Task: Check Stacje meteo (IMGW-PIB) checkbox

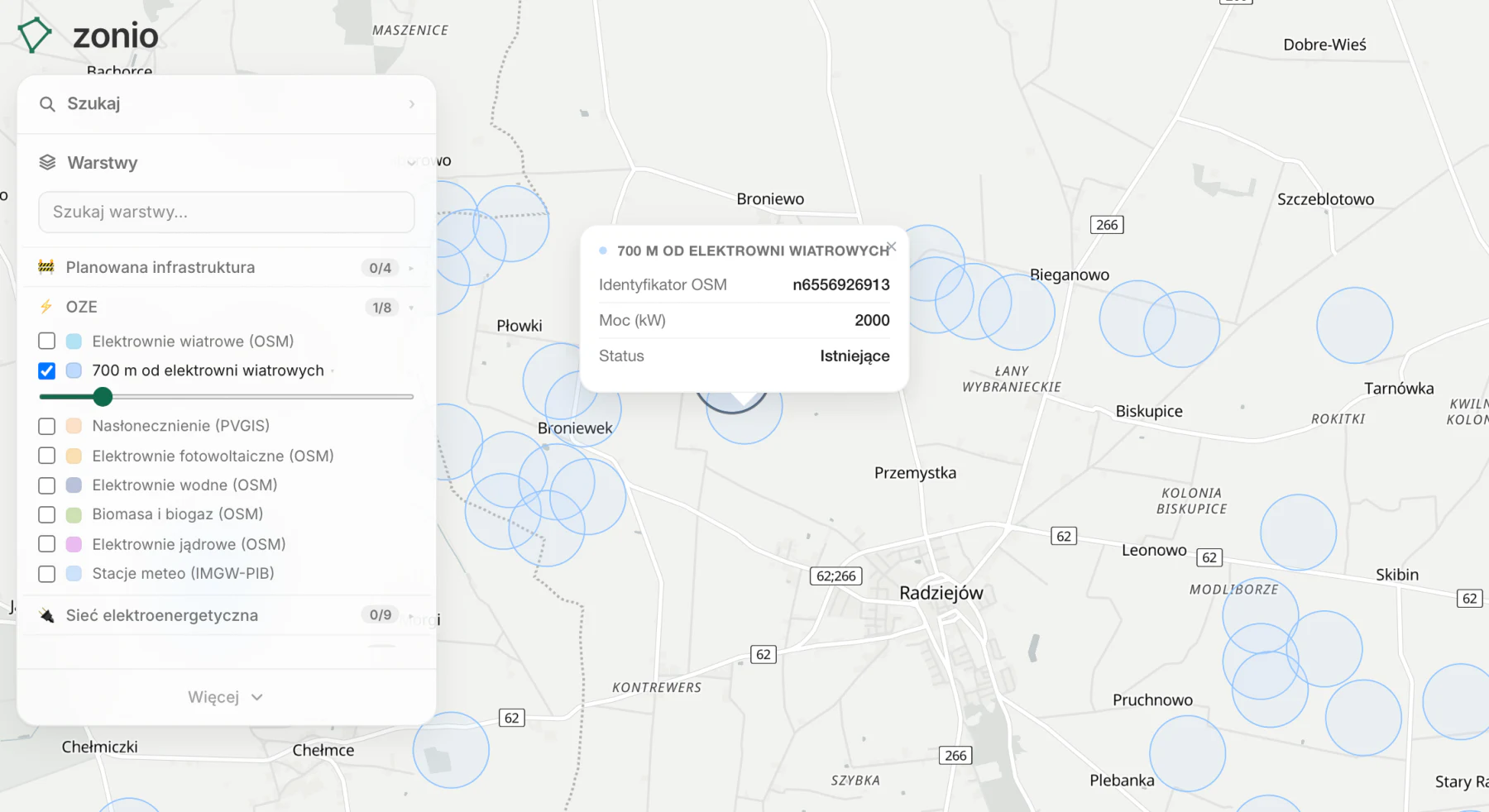Action: coord(47,574)
